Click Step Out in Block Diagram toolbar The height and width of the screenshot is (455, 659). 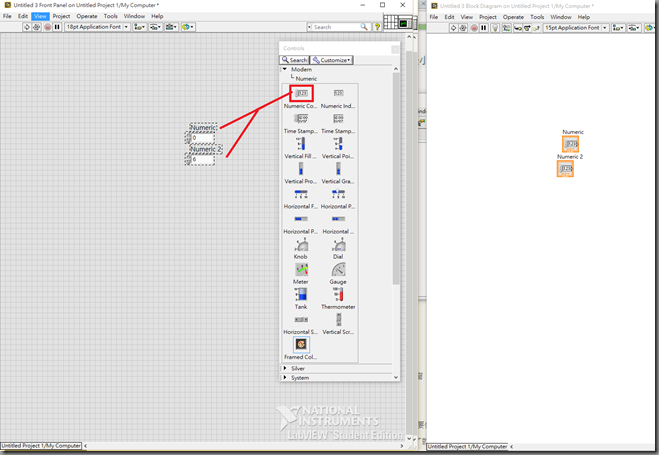coord(536,28)
